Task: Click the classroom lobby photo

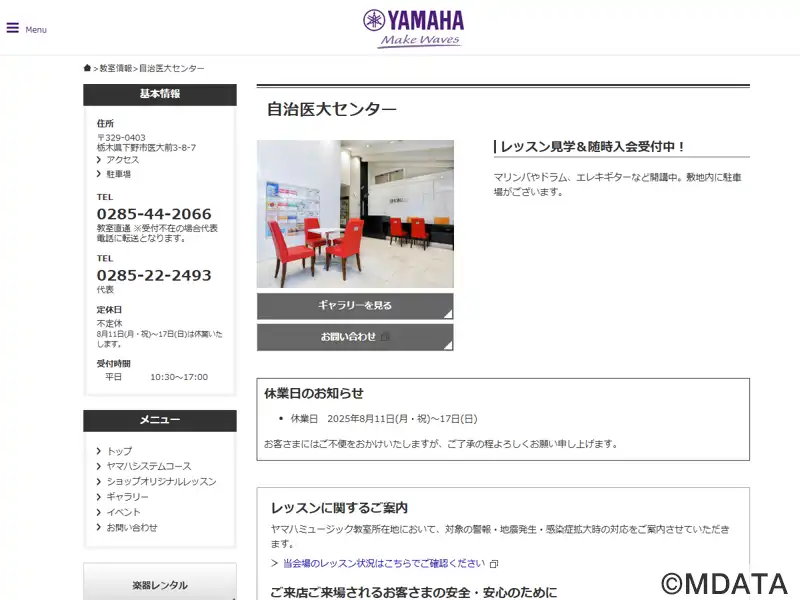Action: (355, 214)
